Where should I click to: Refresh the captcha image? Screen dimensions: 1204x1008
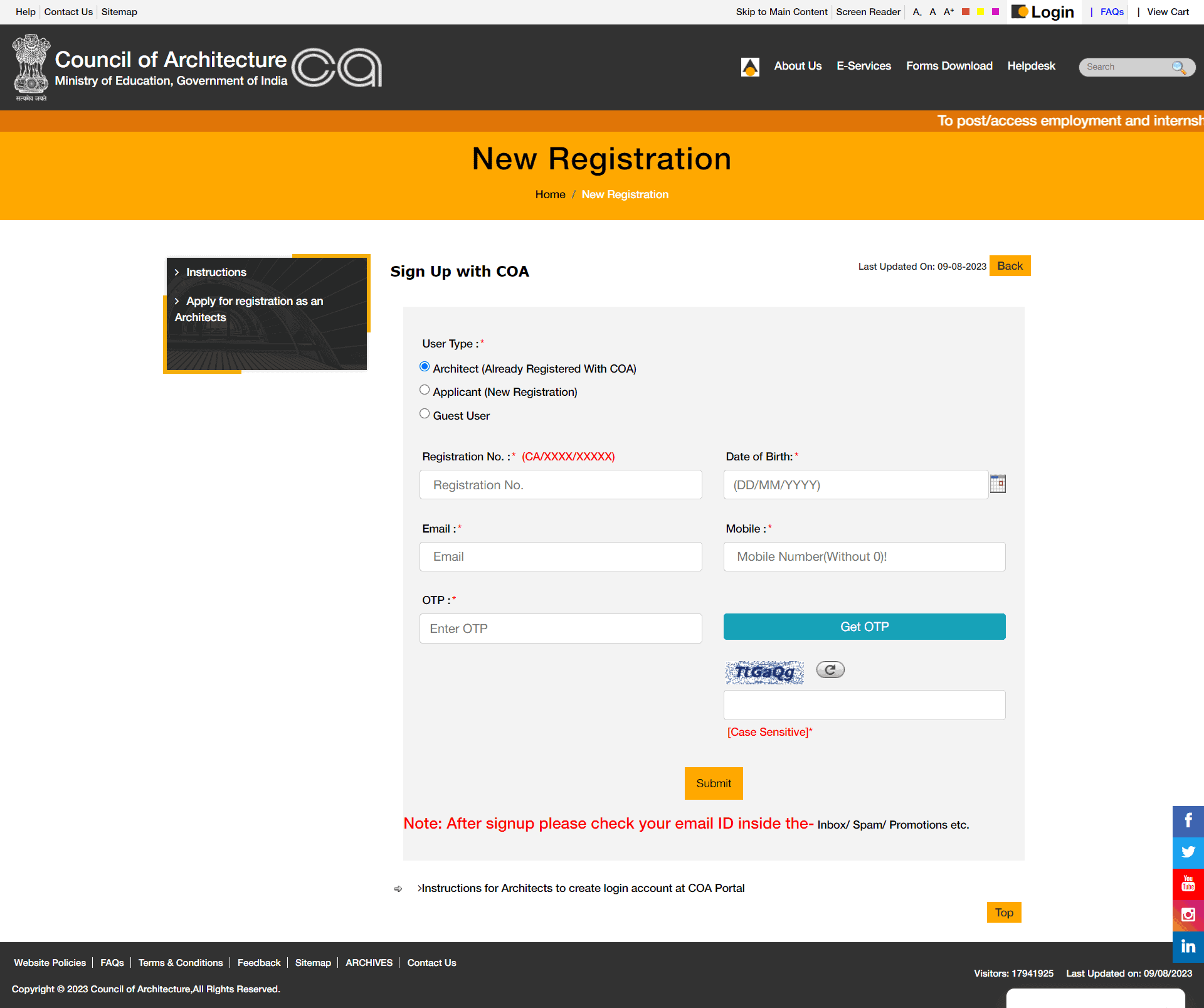pos(830,669)
